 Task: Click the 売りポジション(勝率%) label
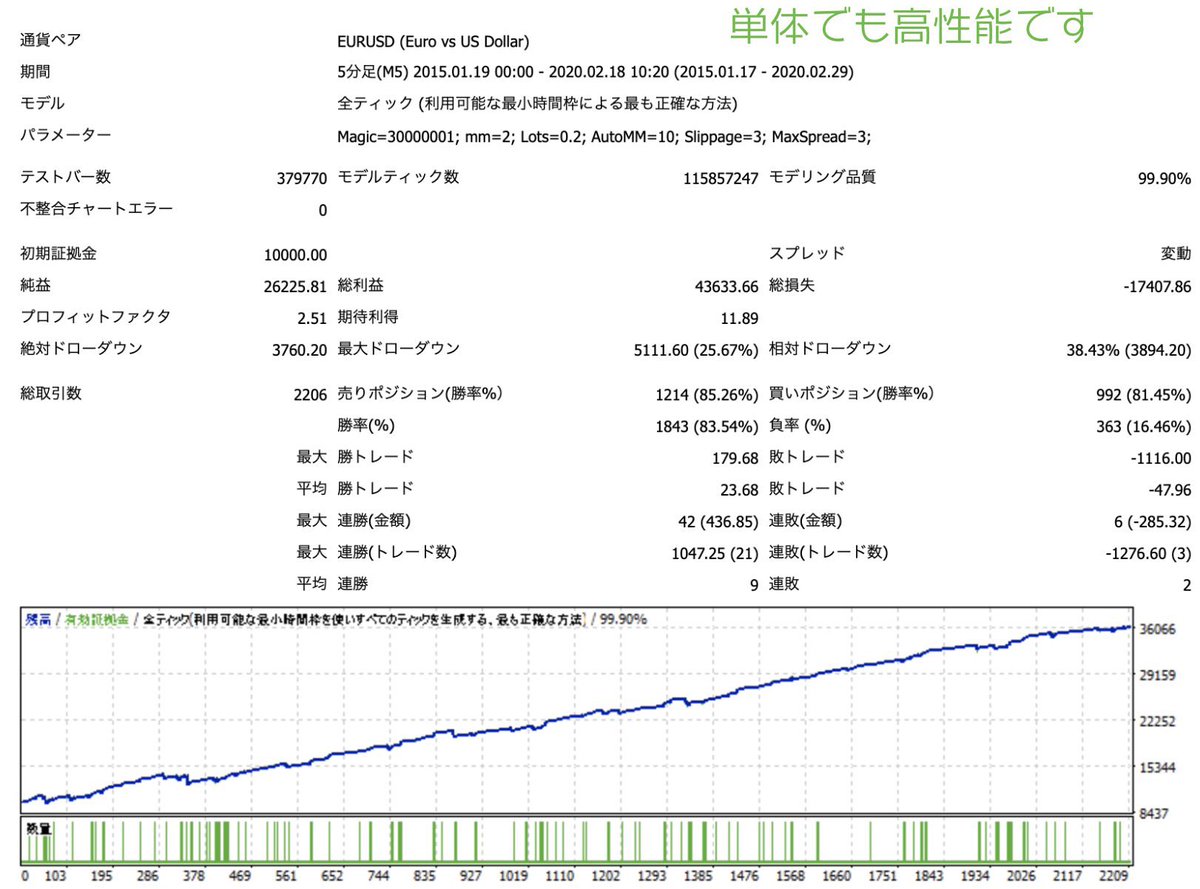420,393
